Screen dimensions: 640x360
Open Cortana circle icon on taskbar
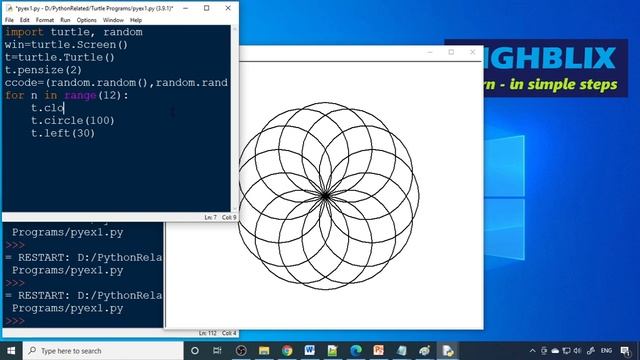point(195,351)
